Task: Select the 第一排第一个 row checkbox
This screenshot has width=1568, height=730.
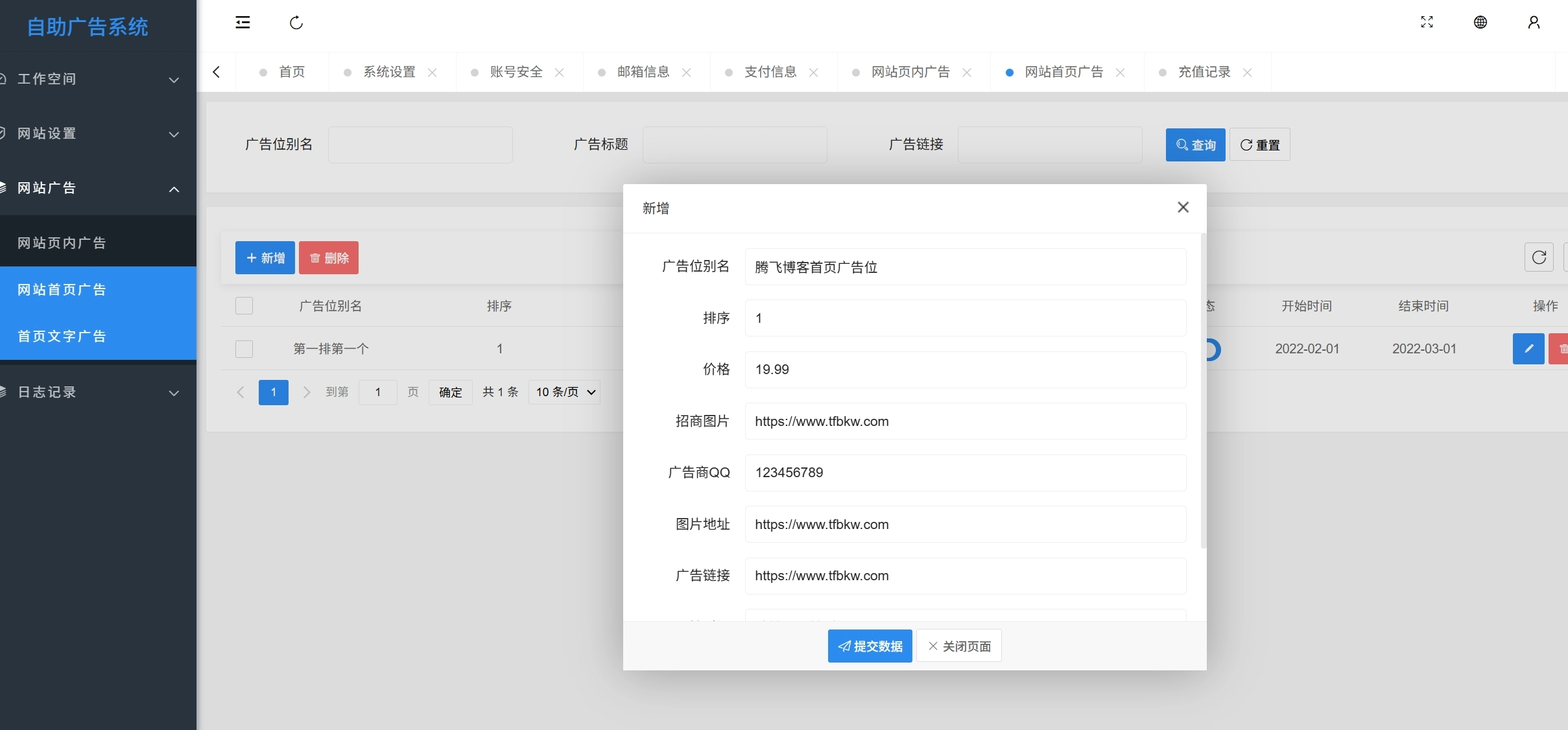Action: coord(244,349)
